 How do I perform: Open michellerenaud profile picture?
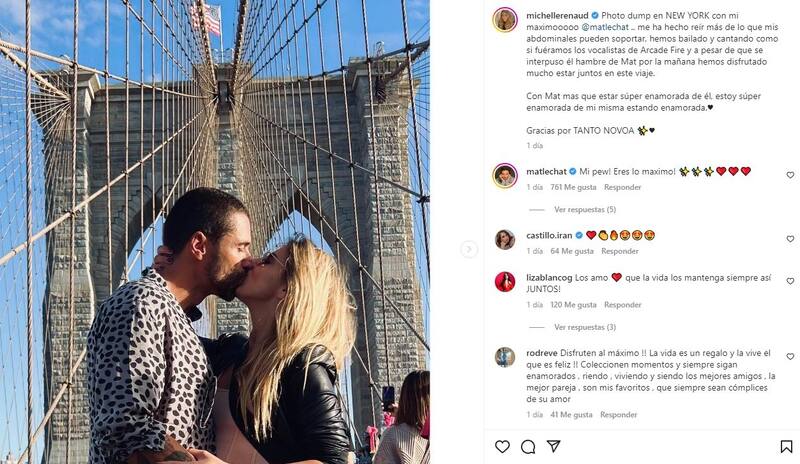505,20
